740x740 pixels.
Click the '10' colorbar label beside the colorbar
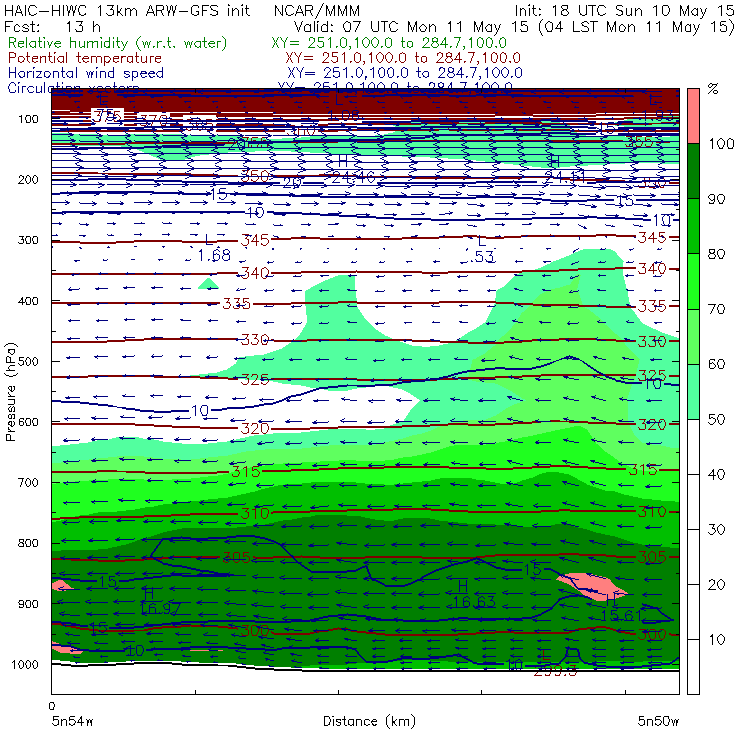coord(716,639)
